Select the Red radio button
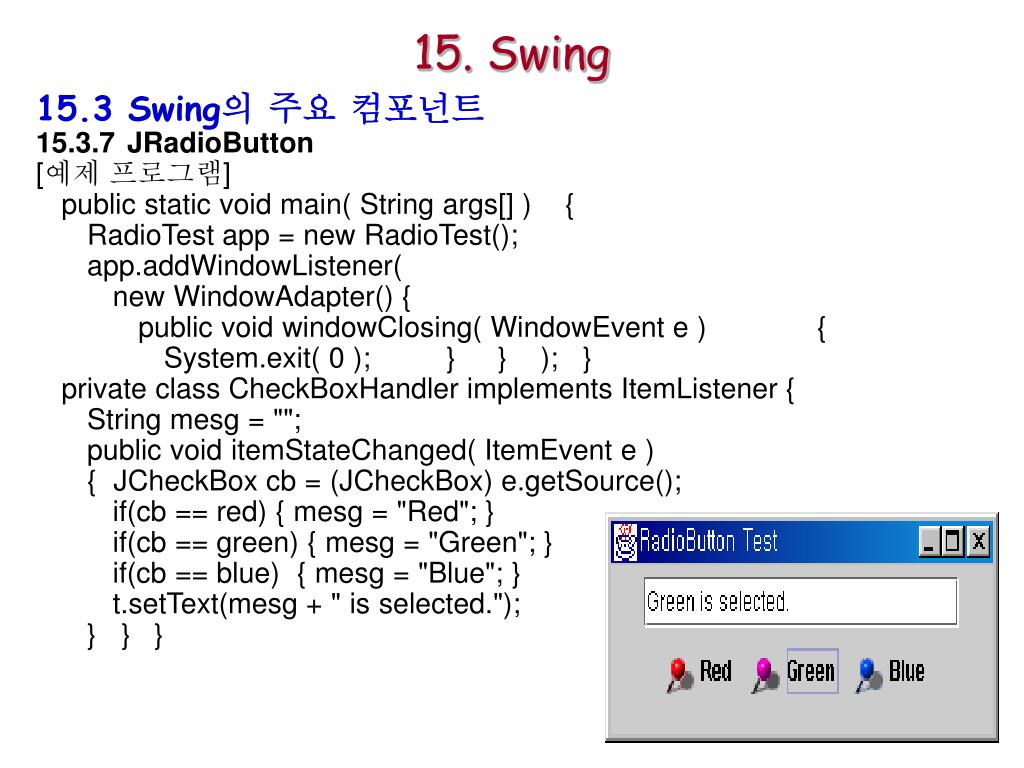Screen dimensions: 1024x768 [699, 673]
